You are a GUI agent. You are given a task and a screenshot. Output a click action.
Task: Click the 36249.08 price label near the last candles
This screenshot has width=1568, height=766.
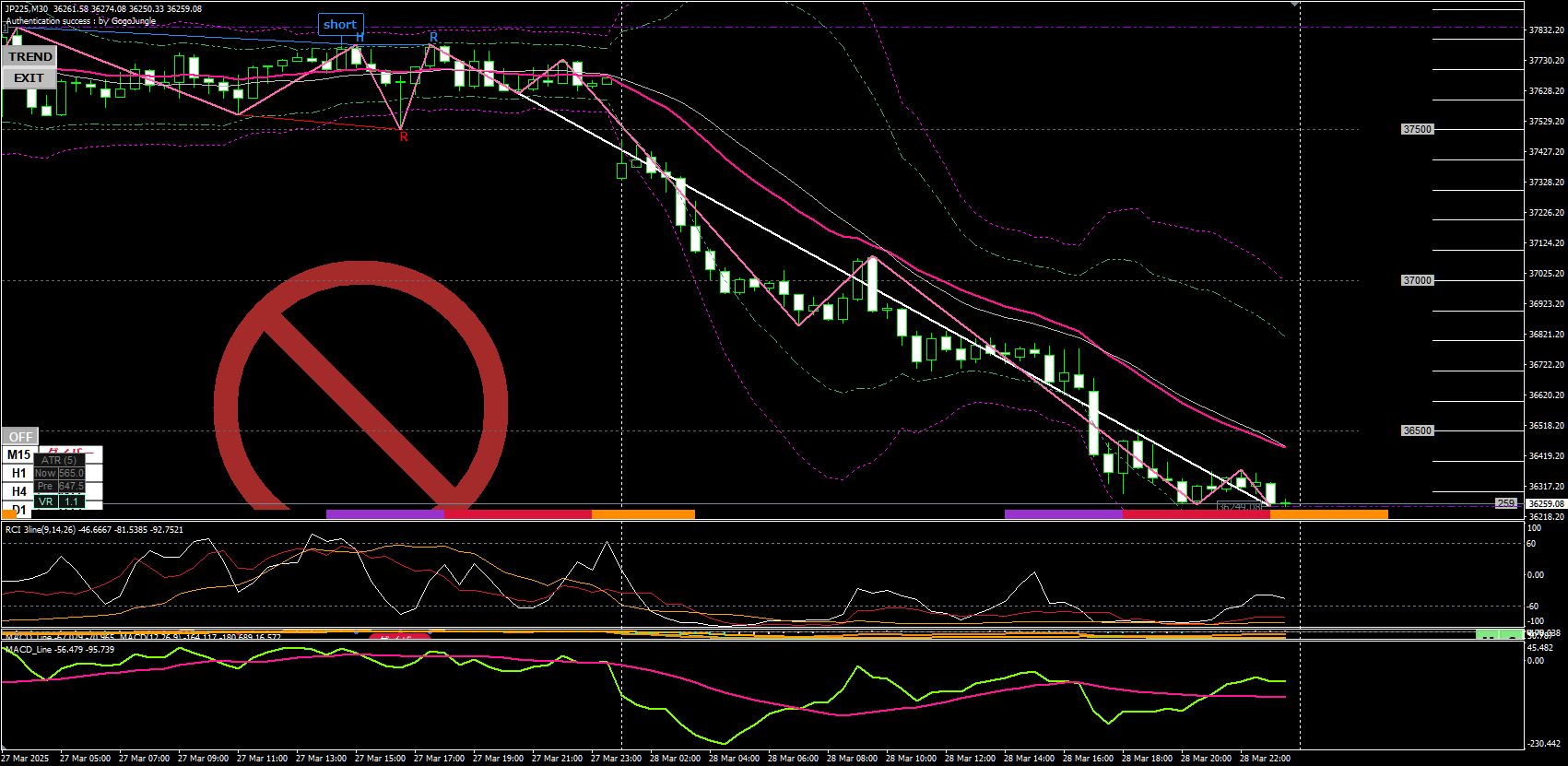coord(1240,508)
